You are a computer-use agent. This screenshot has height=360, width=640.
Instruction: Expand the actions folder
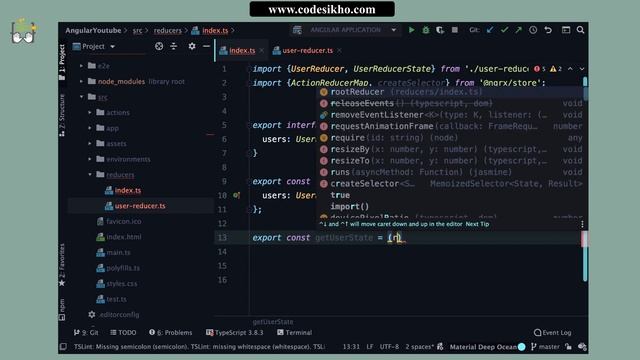90,112
